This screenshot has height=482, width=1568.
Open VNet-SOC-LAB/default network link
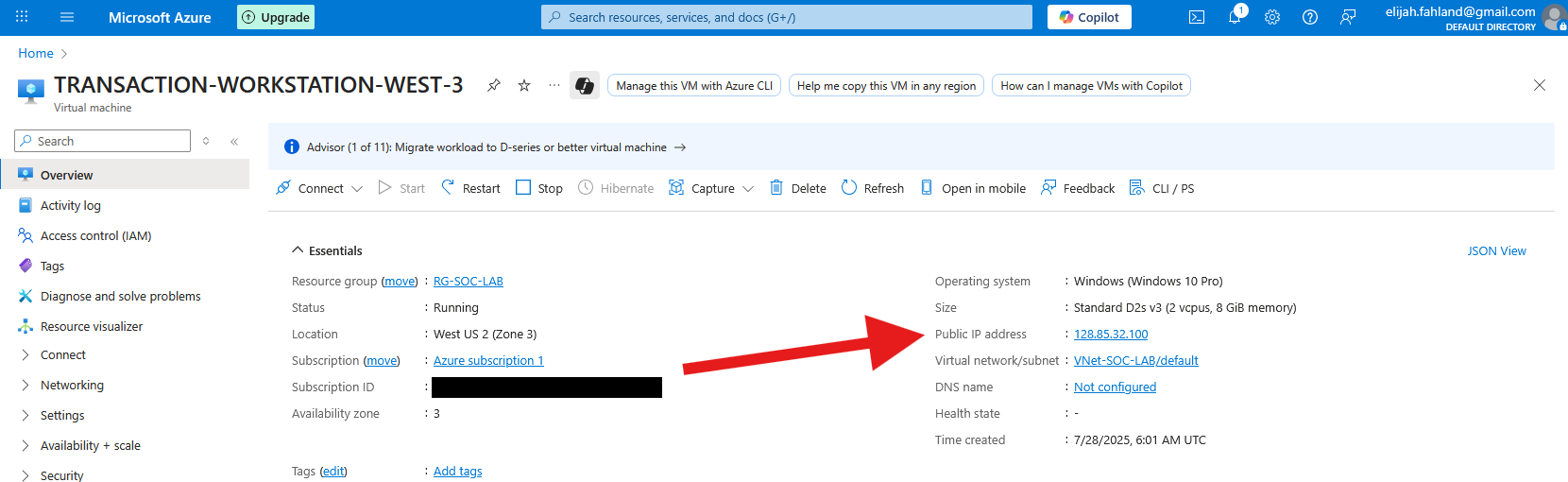click(x=1135, y=360)
